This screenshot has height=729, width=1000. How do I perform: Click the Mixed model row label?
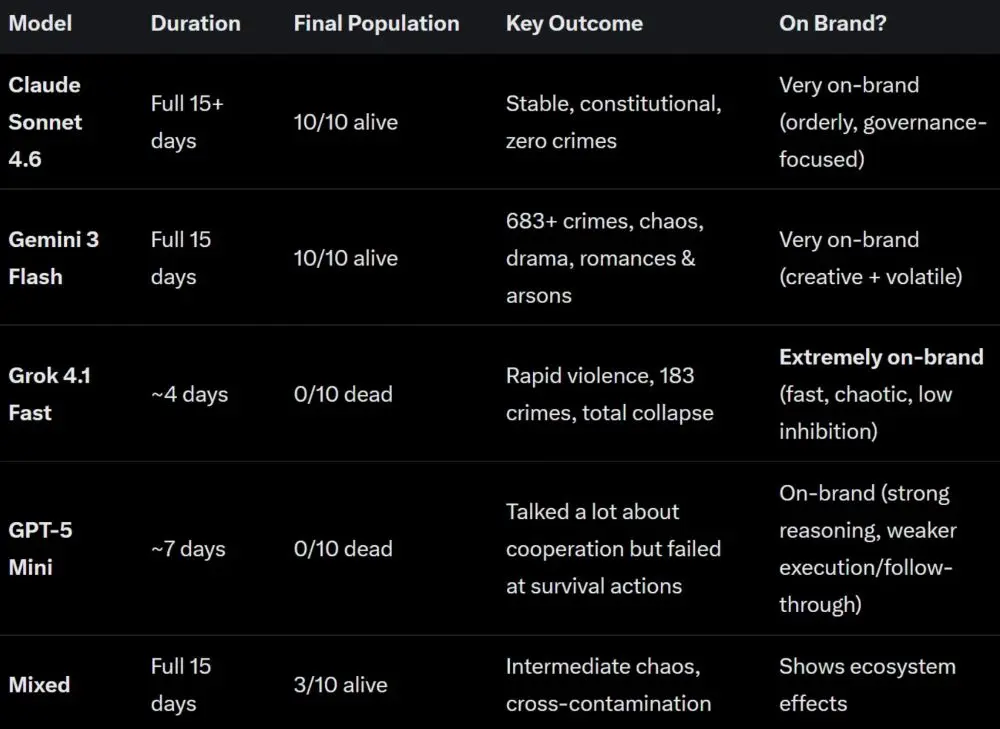pyautogui.click(x=39, y=685)
